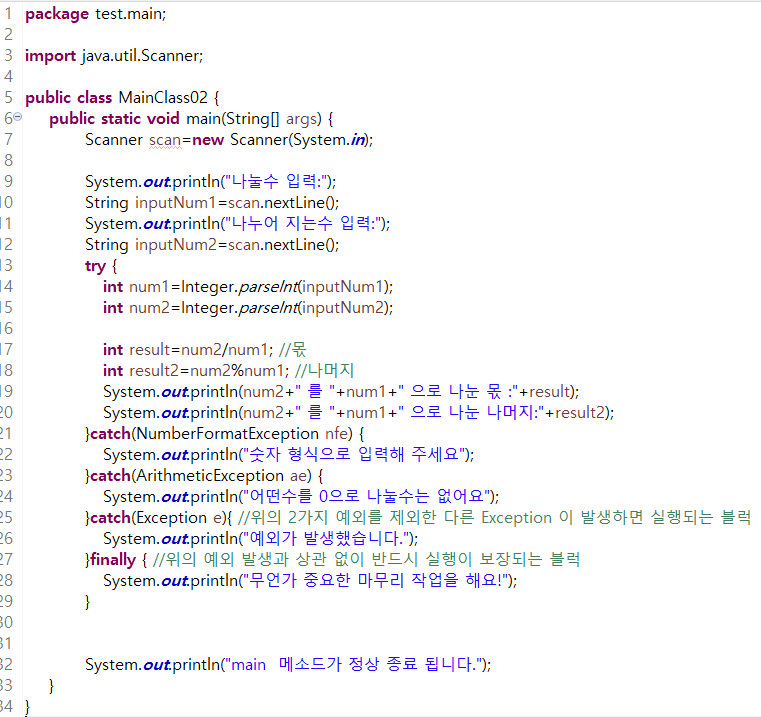This screenshot has height=717, width=761.
Task: Click the comment '//나머지'
Action: click(324, 371)
